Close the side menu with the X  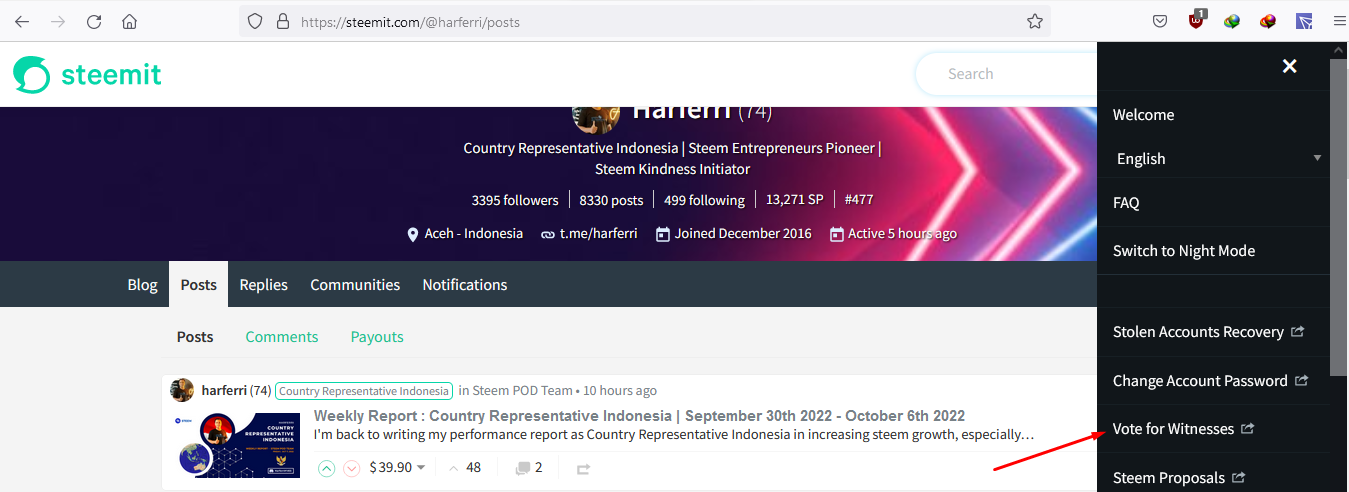coord(1290,66)
